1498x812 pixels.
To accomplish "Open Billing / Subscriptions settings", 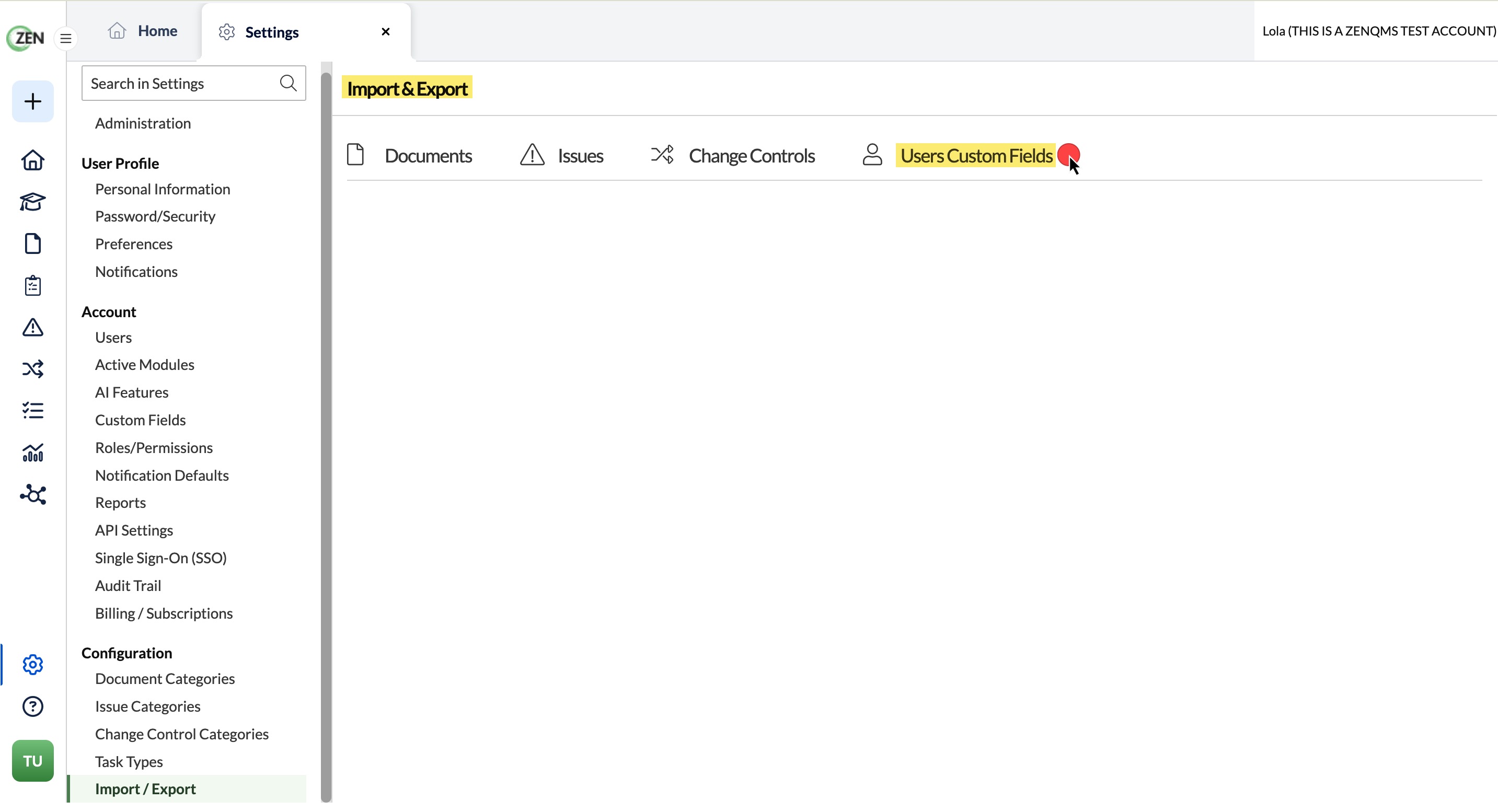I will pos(164,614).
